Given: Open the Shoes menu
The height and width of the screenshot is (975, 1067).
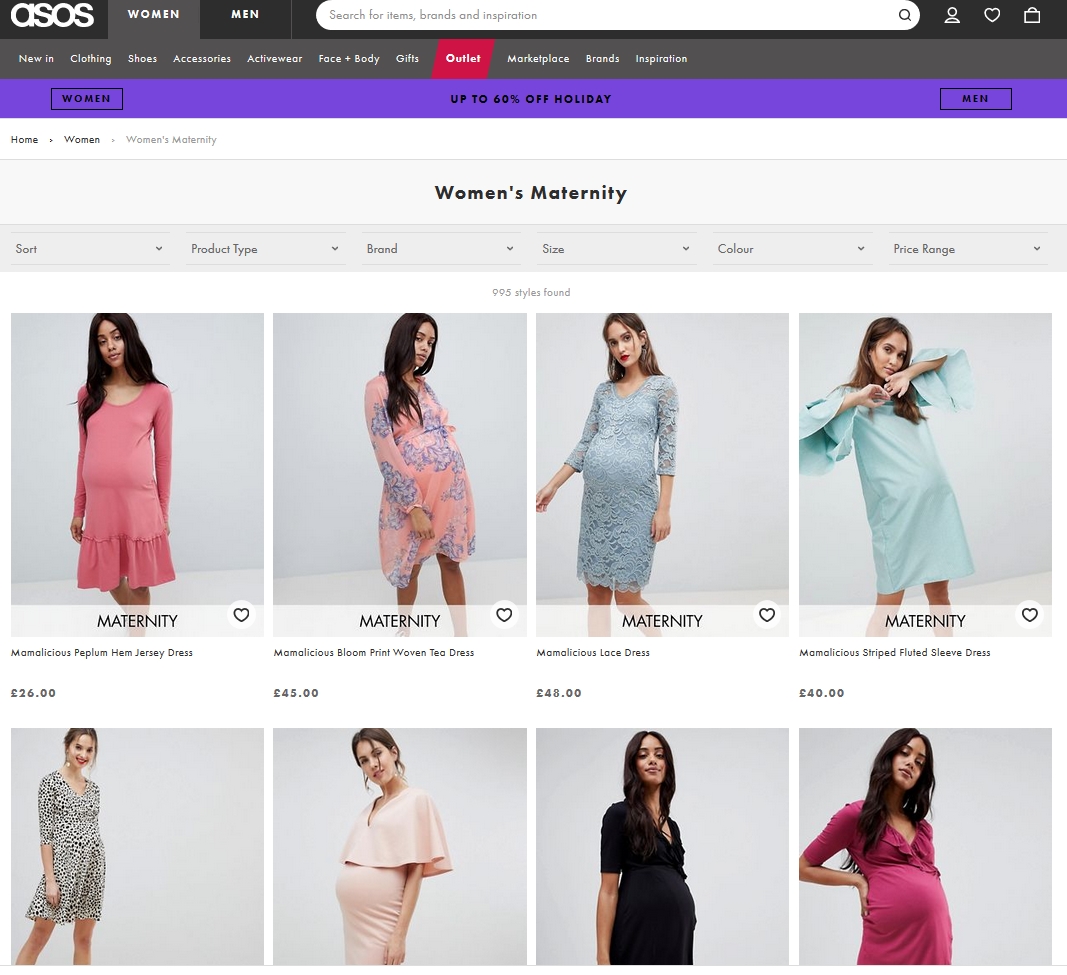Looking at the screenshot, I should pyautogui.click(x=142, y=59).
